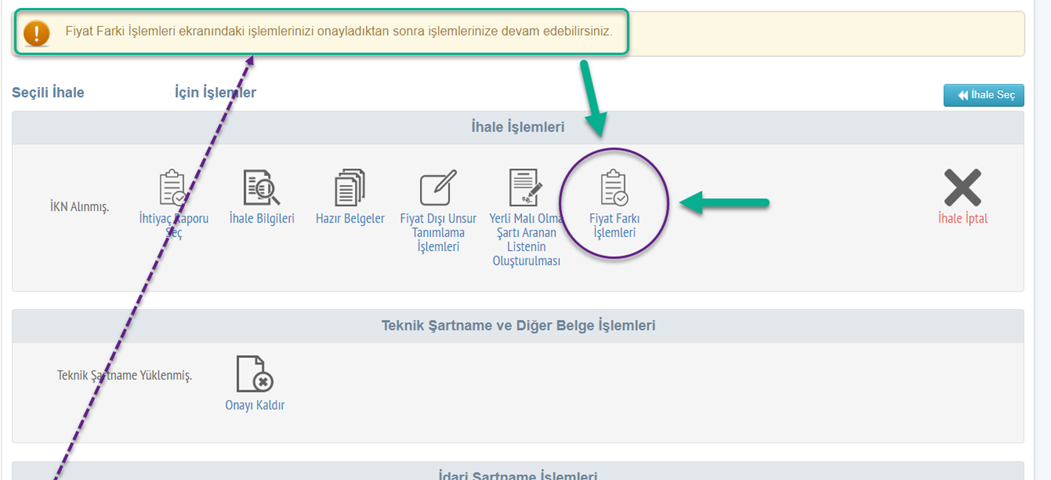1051x480 pixels.
Task: Click the orange warning exclamation icon
Action: coord(37,34)
